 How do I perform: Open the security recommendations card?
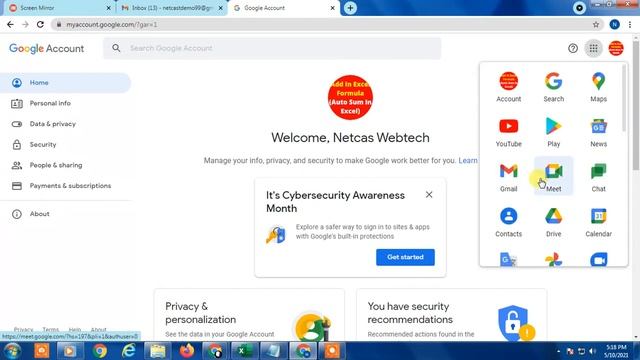point(451,314)
